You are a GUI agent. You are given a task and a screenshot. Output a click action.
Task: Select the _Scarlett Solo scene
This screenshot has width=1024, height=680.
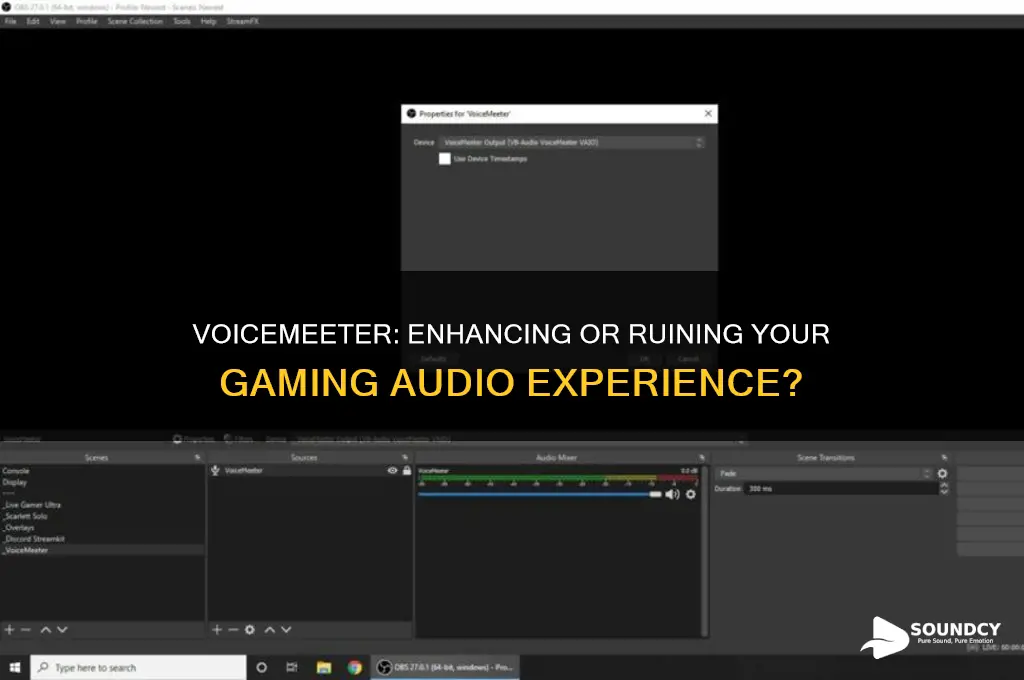click(25, 516)
